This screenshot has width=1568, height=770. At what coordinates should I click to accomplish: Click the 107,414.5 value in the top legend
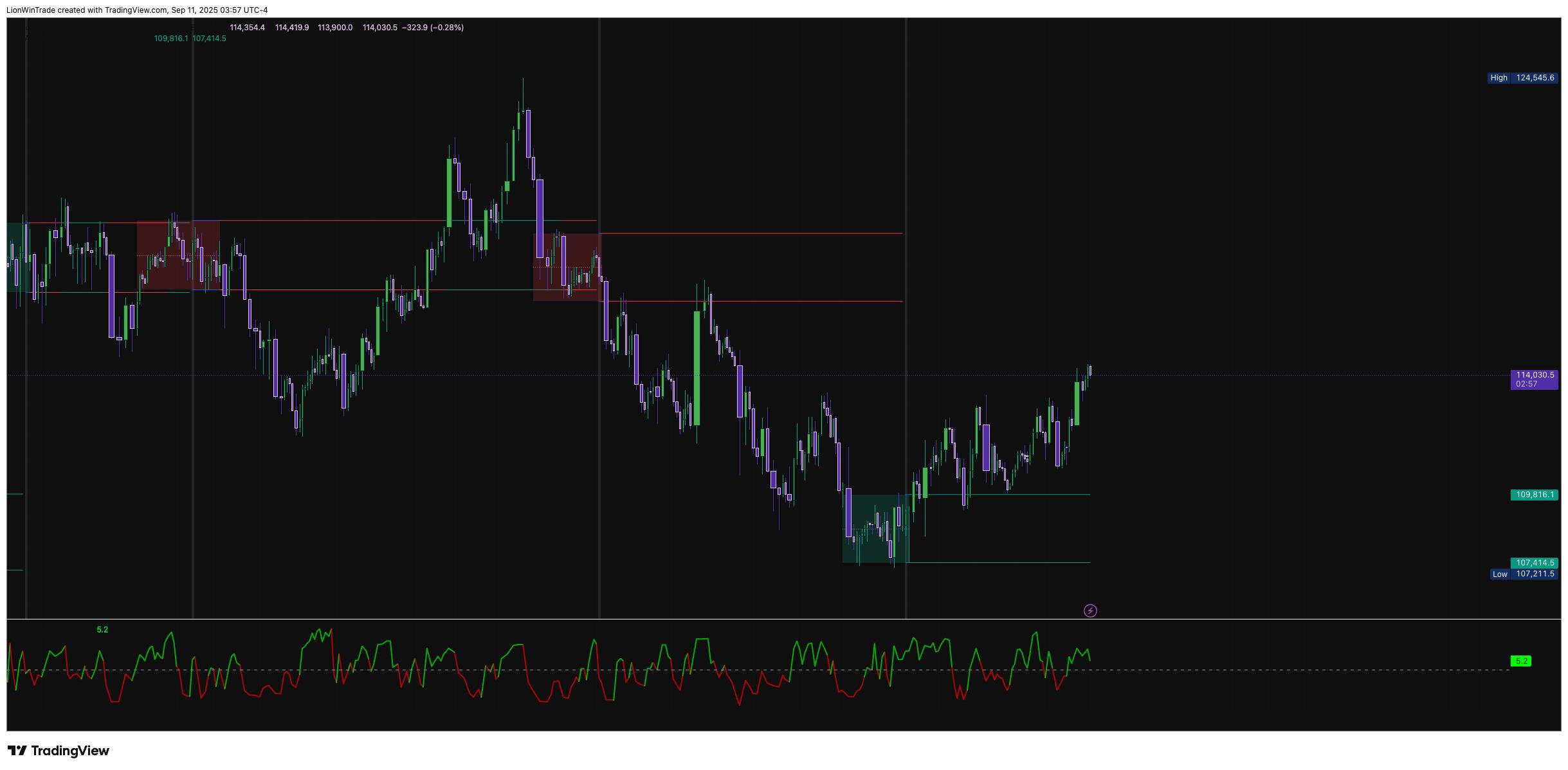click(210, 39)
